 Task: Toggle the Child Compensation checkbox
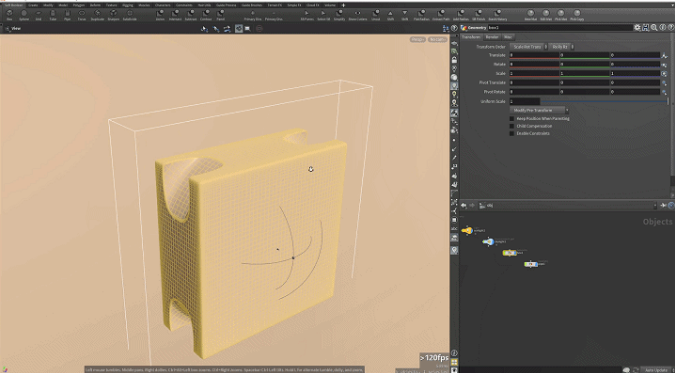point(512,126)
